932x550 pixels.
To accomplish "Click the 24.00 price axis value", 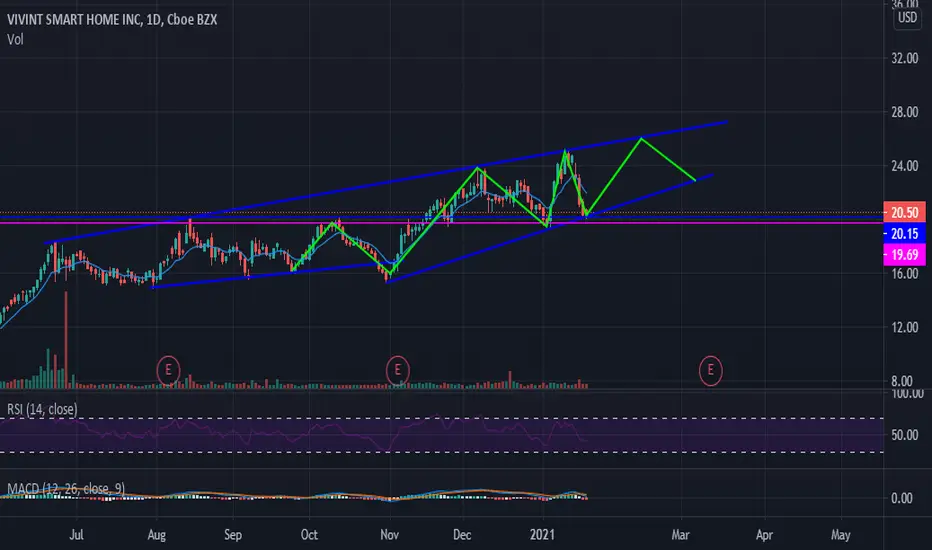I will pyautogui.click(x=904, y=166).
